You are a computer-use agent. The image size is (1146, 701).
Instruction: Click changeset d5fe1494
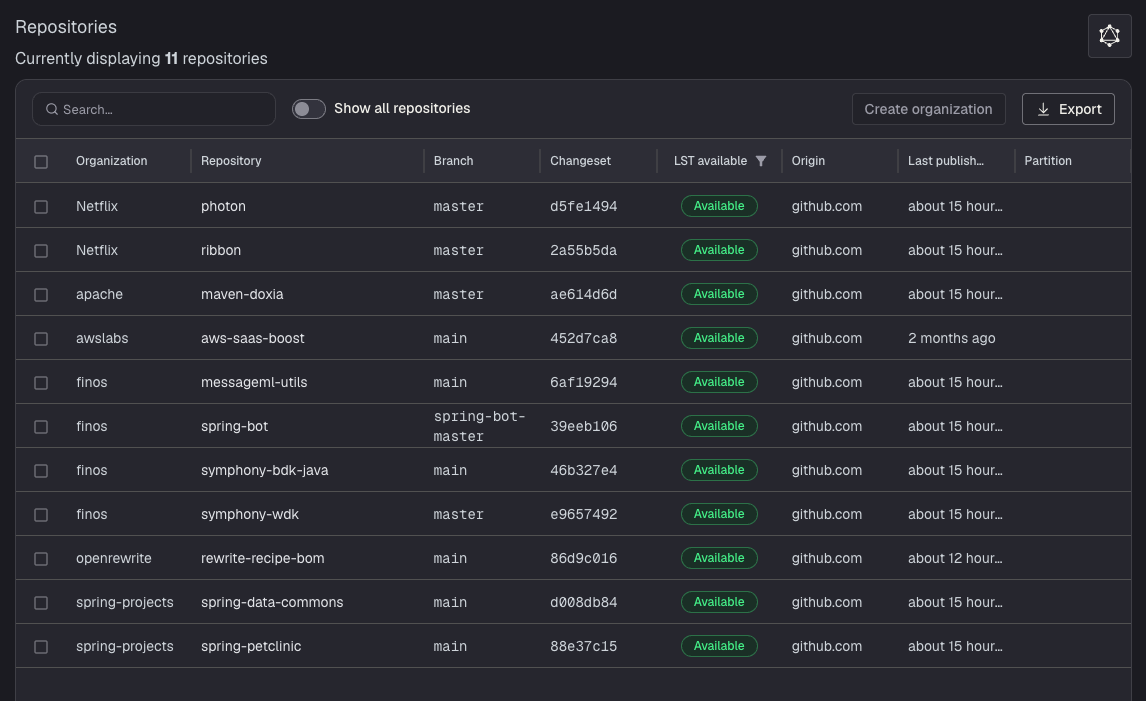pos(583,206)
